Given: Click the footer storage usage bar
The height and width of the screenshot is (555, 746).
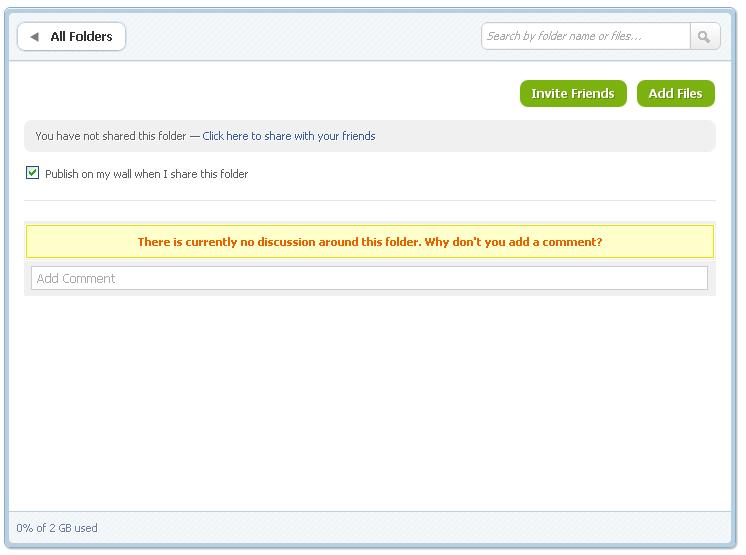Looking at the screenshot, I should (370, 527).
